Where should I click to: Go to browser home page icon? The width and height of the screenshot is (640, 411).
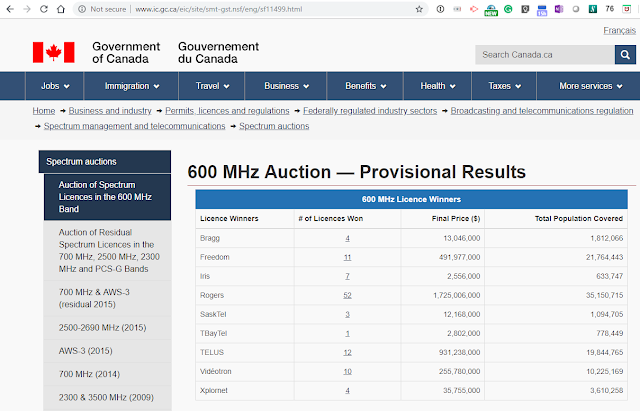(x=67, y=9)
